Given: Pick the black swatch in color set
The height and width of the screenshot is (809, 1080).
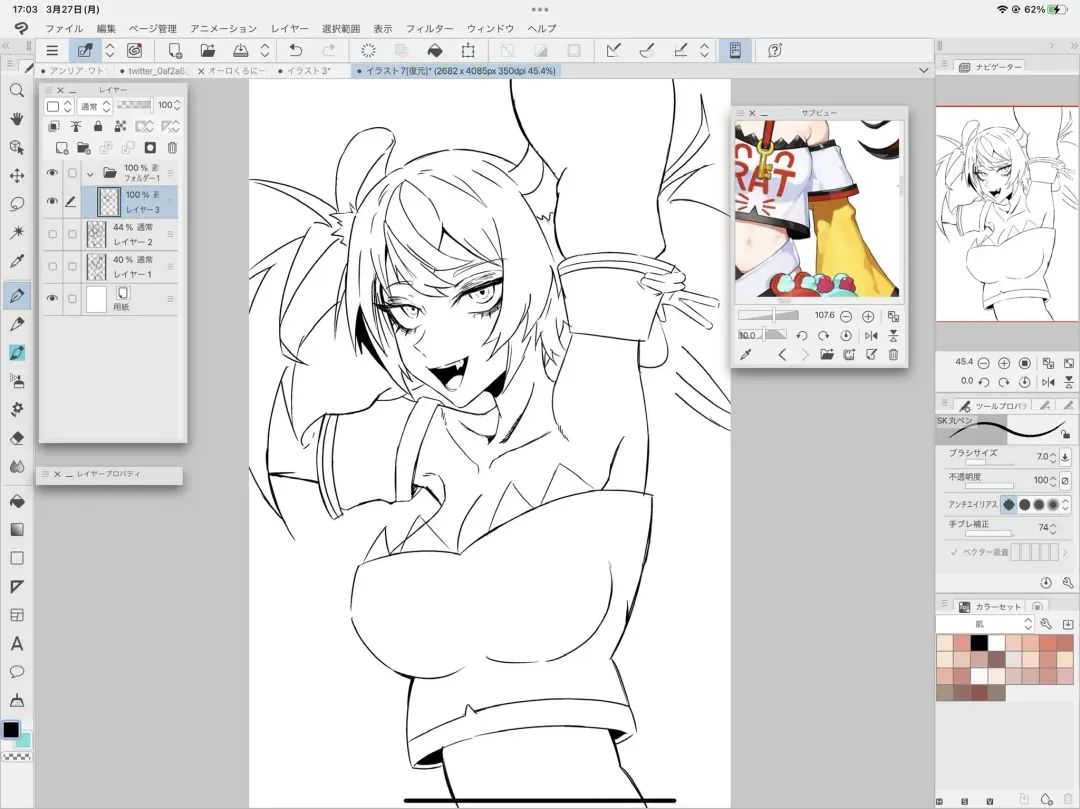Looking at the screenshot, I should 979,642.
